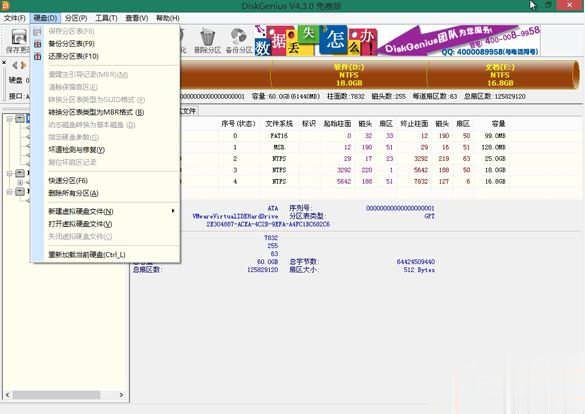The width and height of the screenshot is (585, 414).
Task: Choose 快速分区(F6) menu entry
Action: (106, 181)
